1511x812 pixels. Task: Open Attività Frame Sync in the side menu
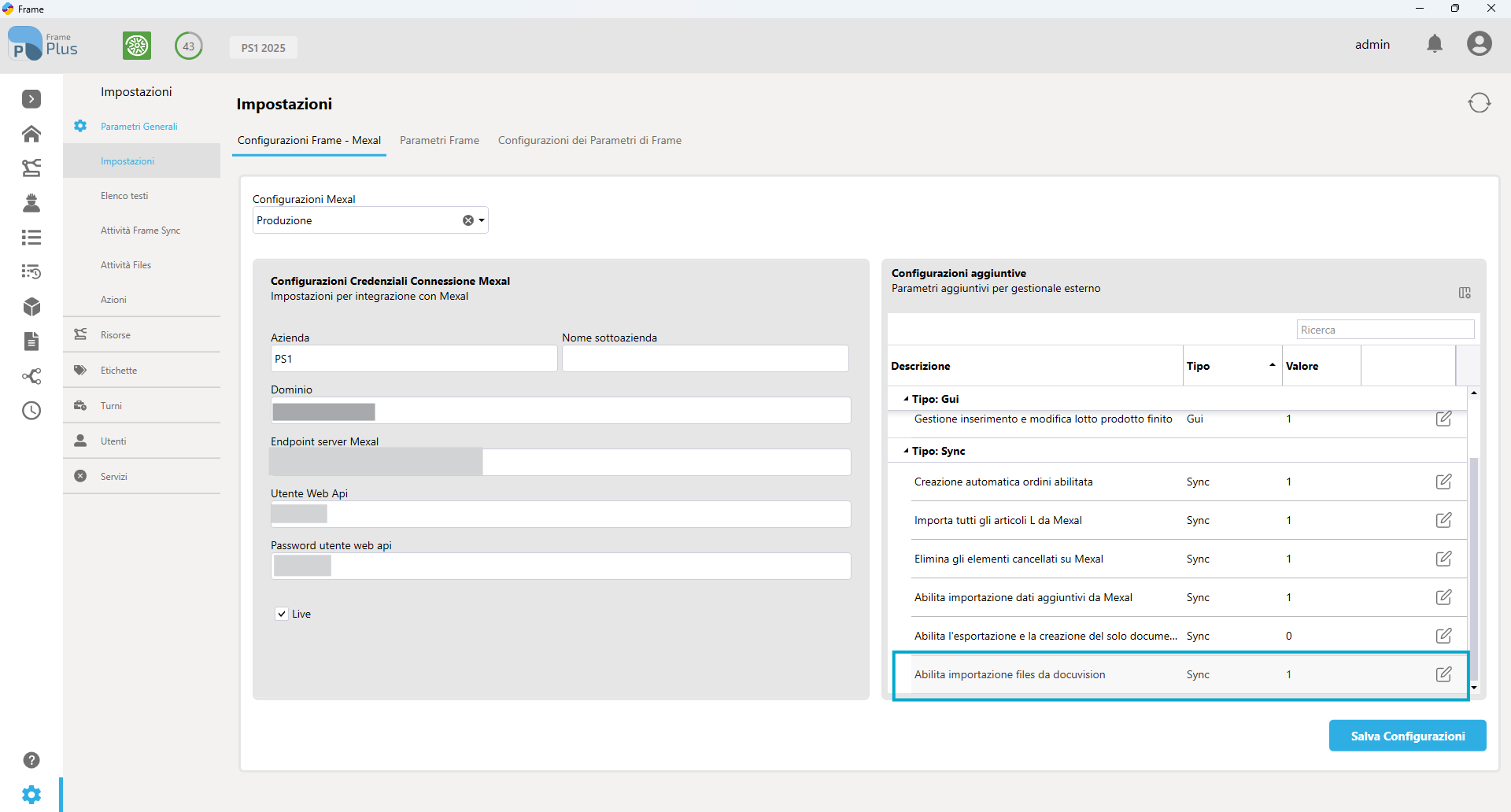coord(141,231)
